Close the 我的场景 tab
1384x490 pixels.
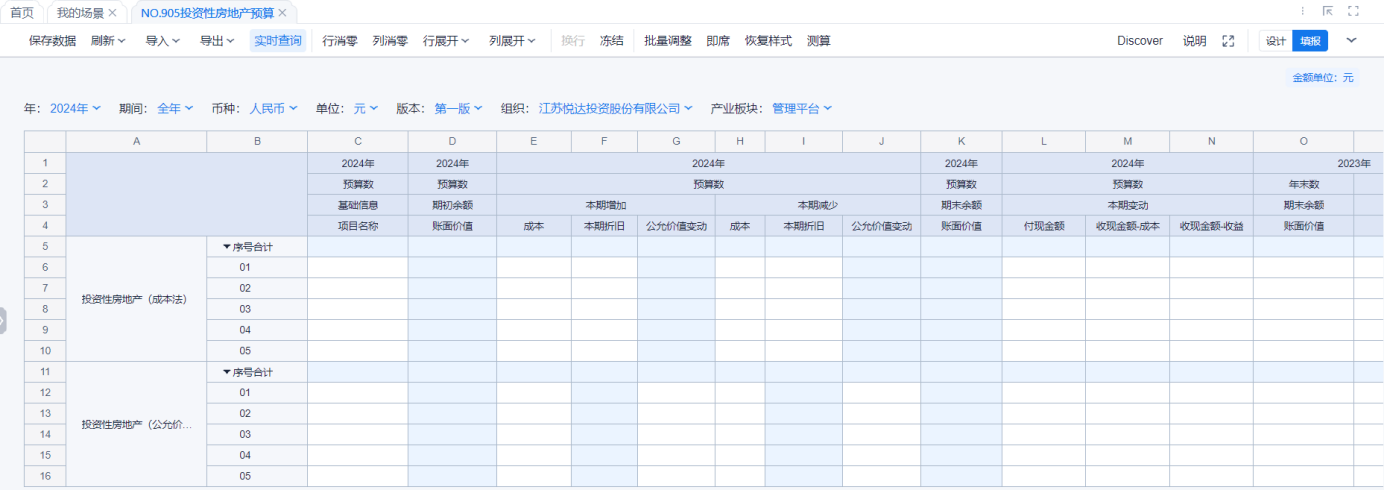tap(112, 13)
